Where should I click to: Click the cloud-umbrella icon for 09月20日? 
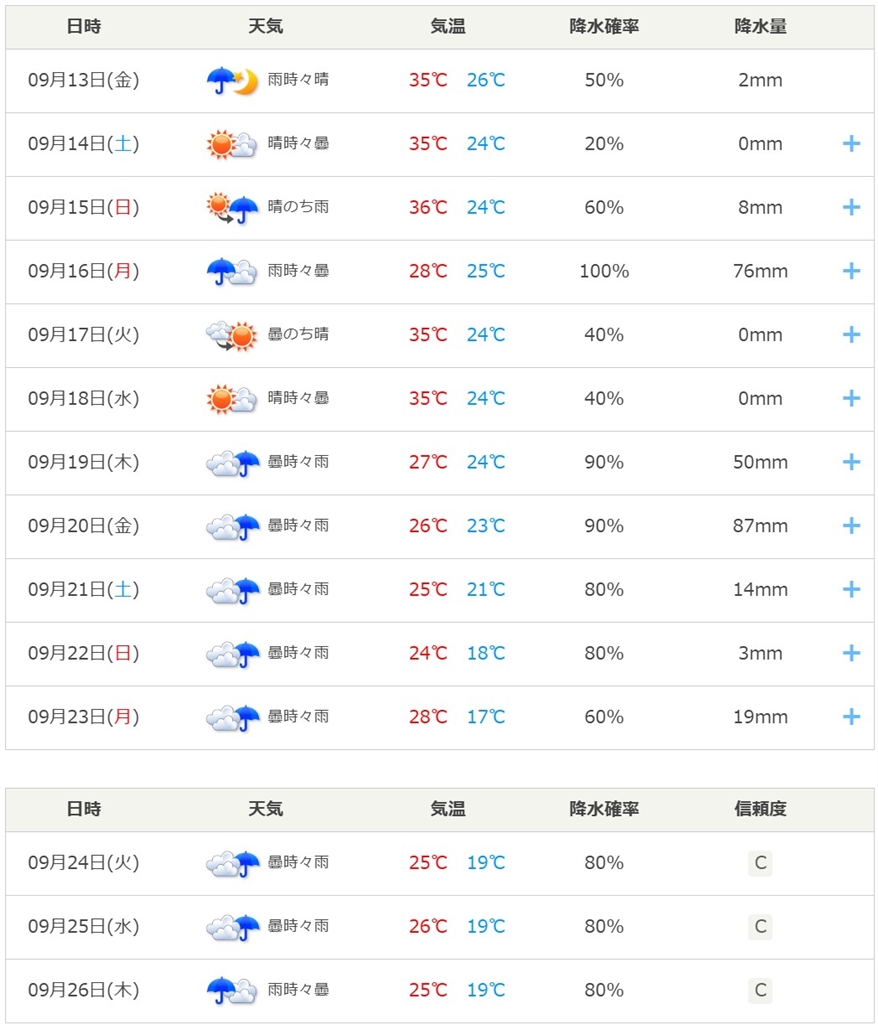click(233, 526)
